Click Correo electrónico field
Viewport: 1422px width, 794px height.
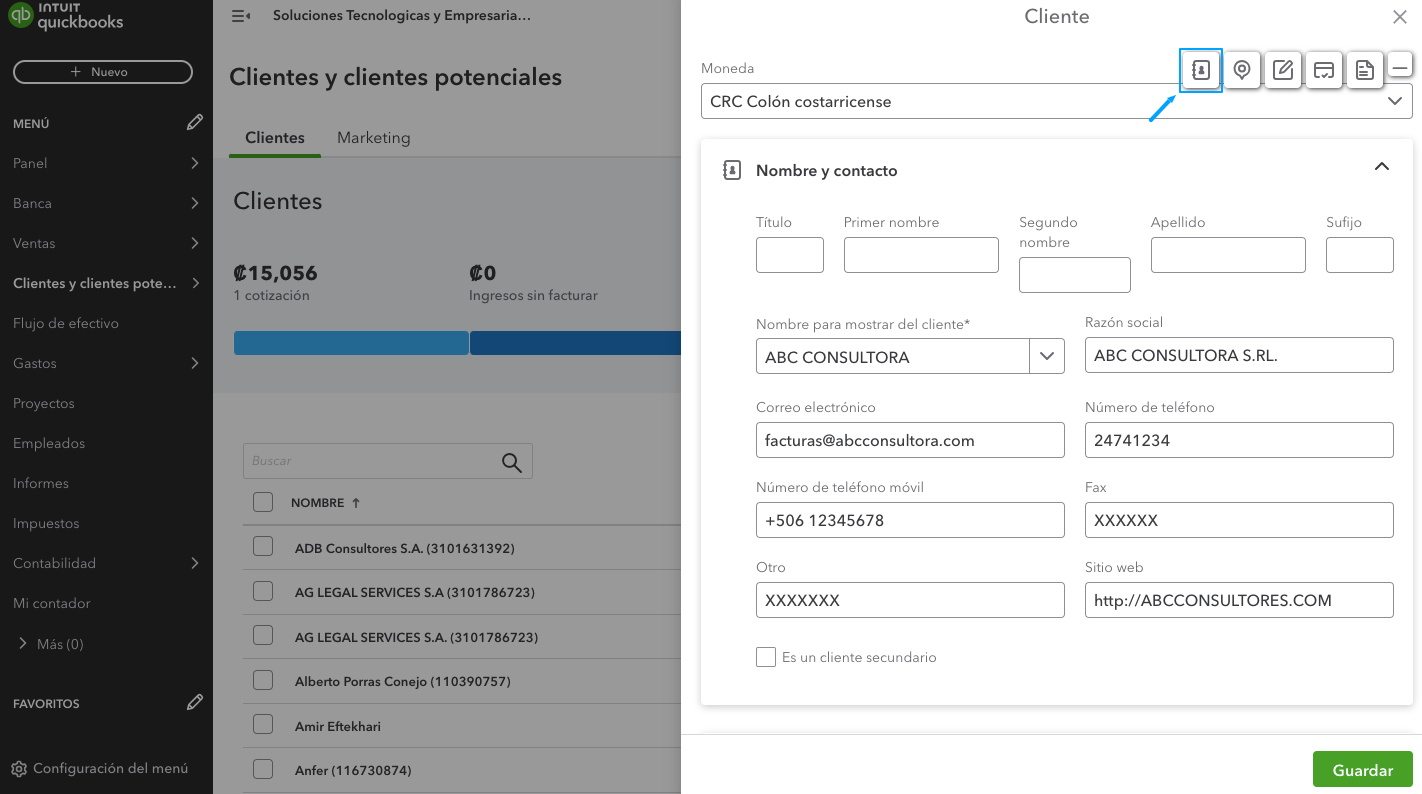pyautogui.click(x=910, y=440)
